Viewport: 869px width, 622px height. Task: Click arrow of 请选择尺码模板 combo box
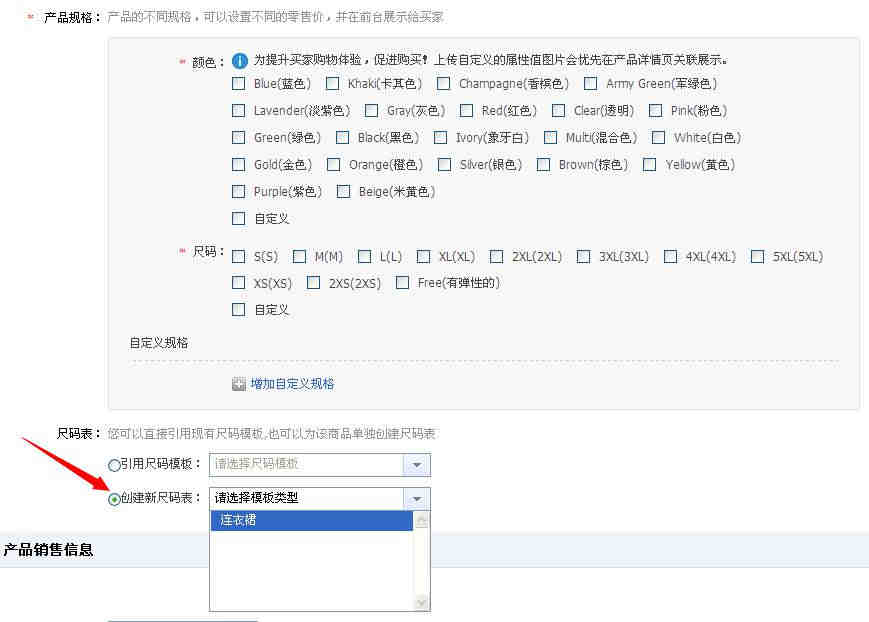point(417,465)
